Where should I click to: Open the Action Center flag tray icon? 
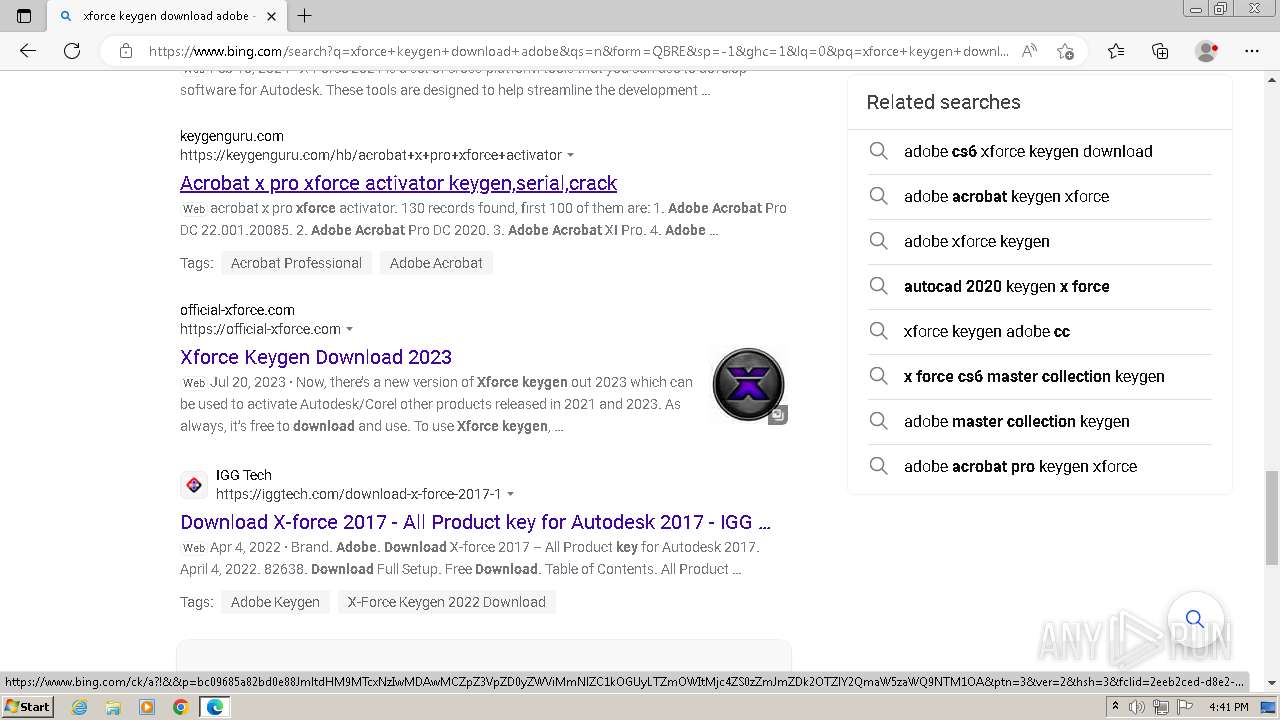pos(1185,707)
